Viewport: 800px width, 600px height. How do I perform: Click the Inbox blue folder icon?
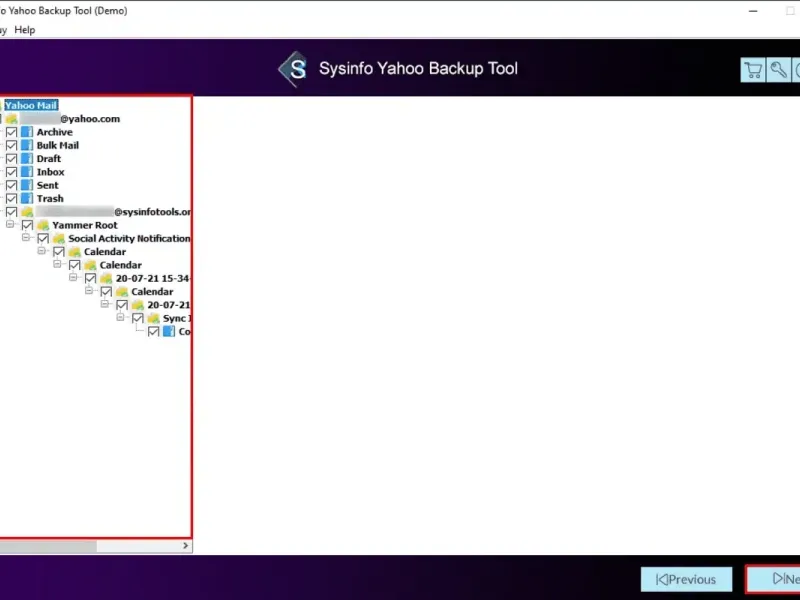coord(27,172)
